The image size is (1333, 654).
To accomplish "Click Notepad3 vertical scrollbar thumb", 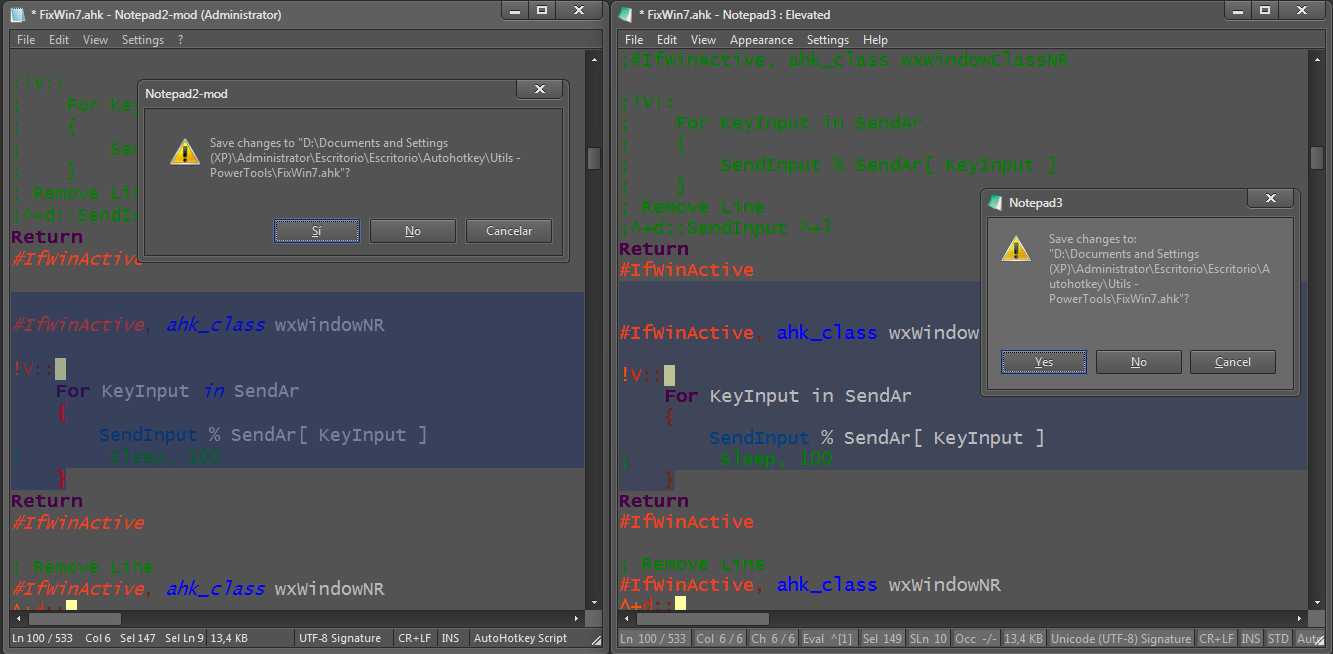I will [x=1317, y=157].
